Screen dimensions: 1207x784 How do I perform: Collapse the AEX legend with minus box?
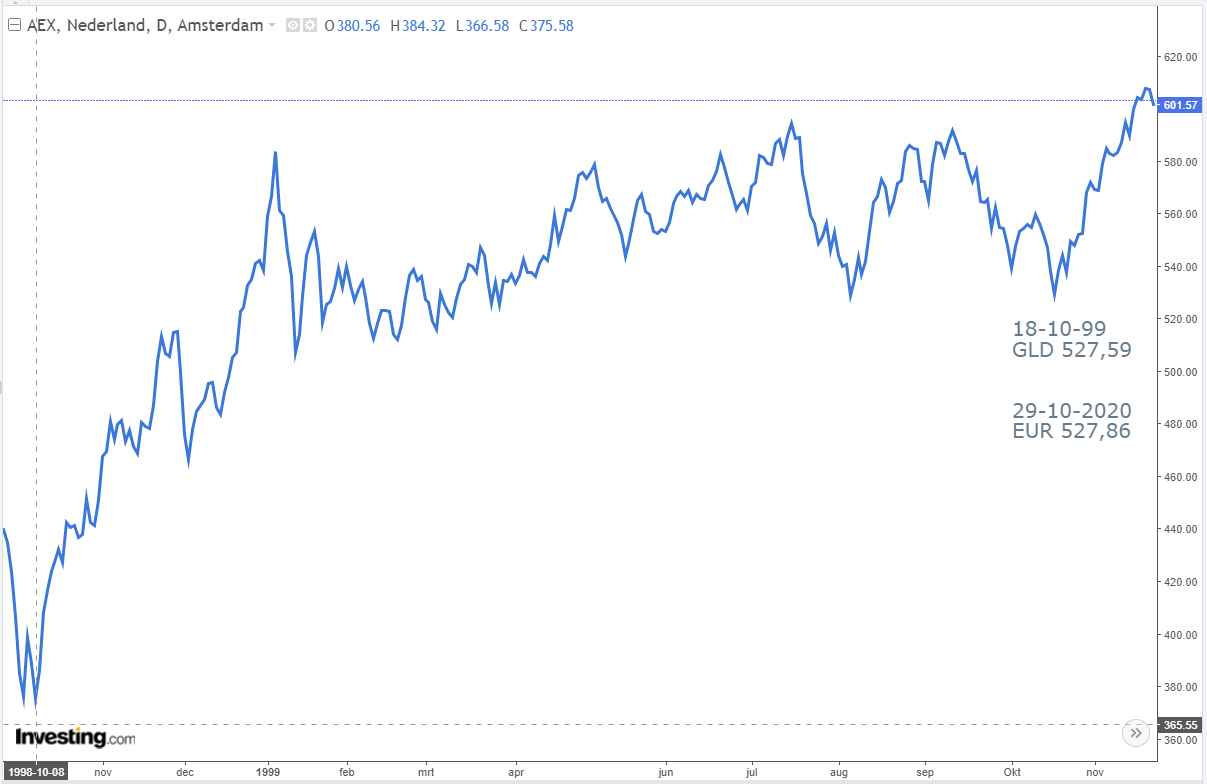pyautogui.click(x=14, y=26)
